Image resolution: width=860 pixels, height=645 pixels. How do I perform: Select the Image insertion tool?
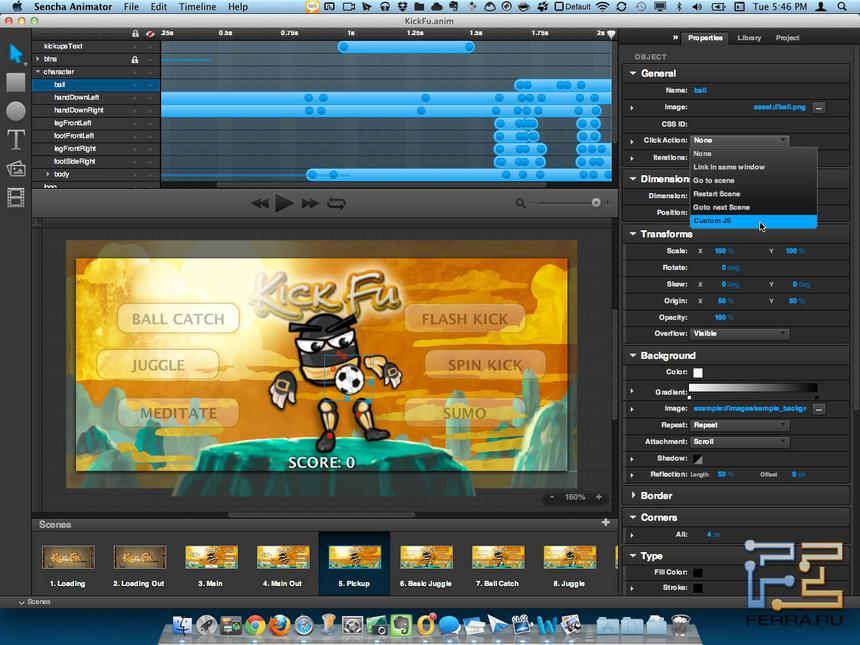[x=15, y=169]
